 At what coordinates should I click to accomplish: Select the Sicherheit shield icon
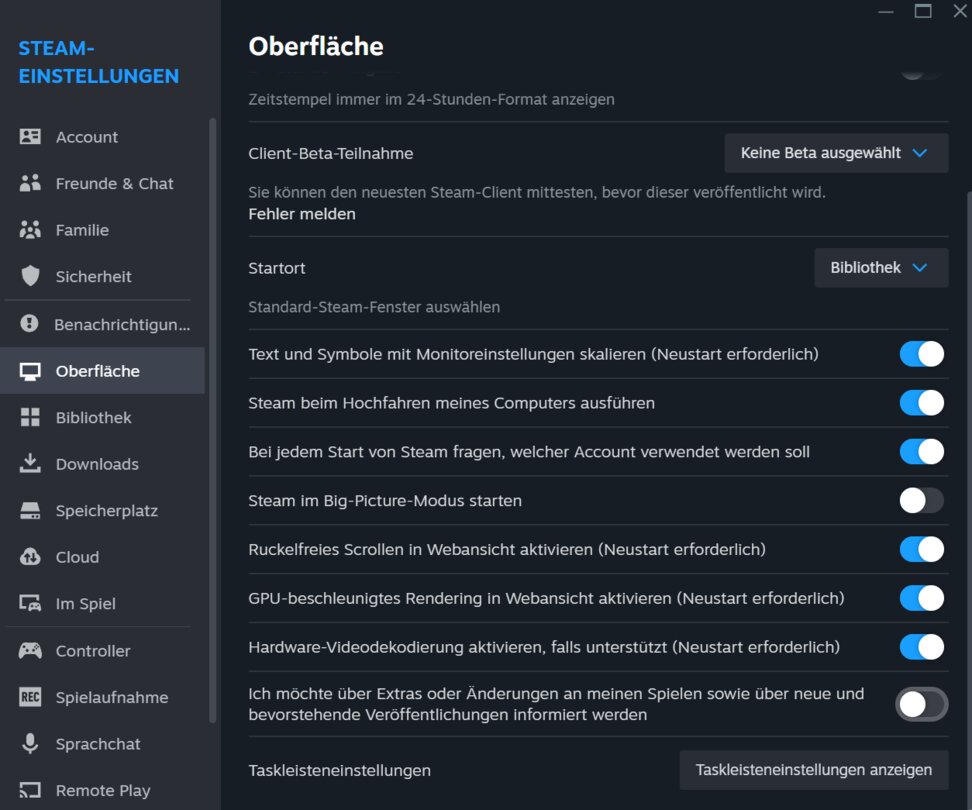tap(30, 277)
